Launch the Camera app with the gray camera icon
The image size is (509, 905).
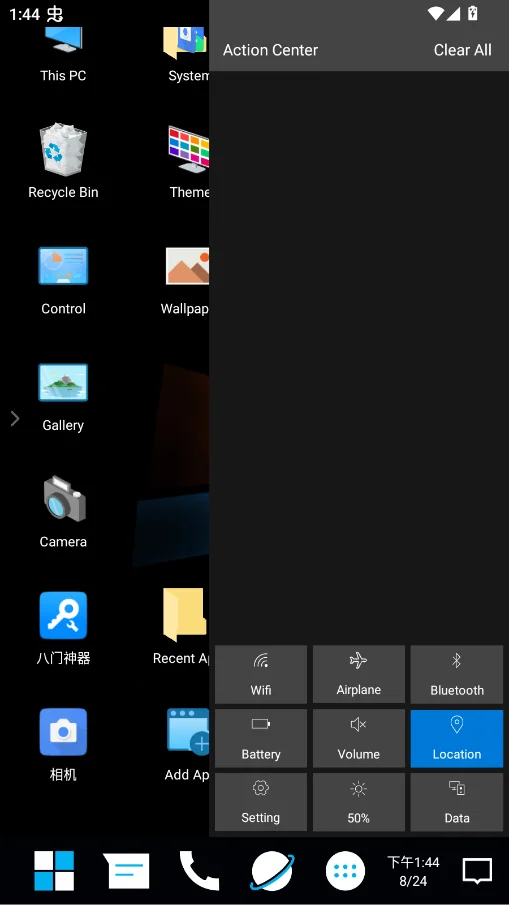[63, 513]
